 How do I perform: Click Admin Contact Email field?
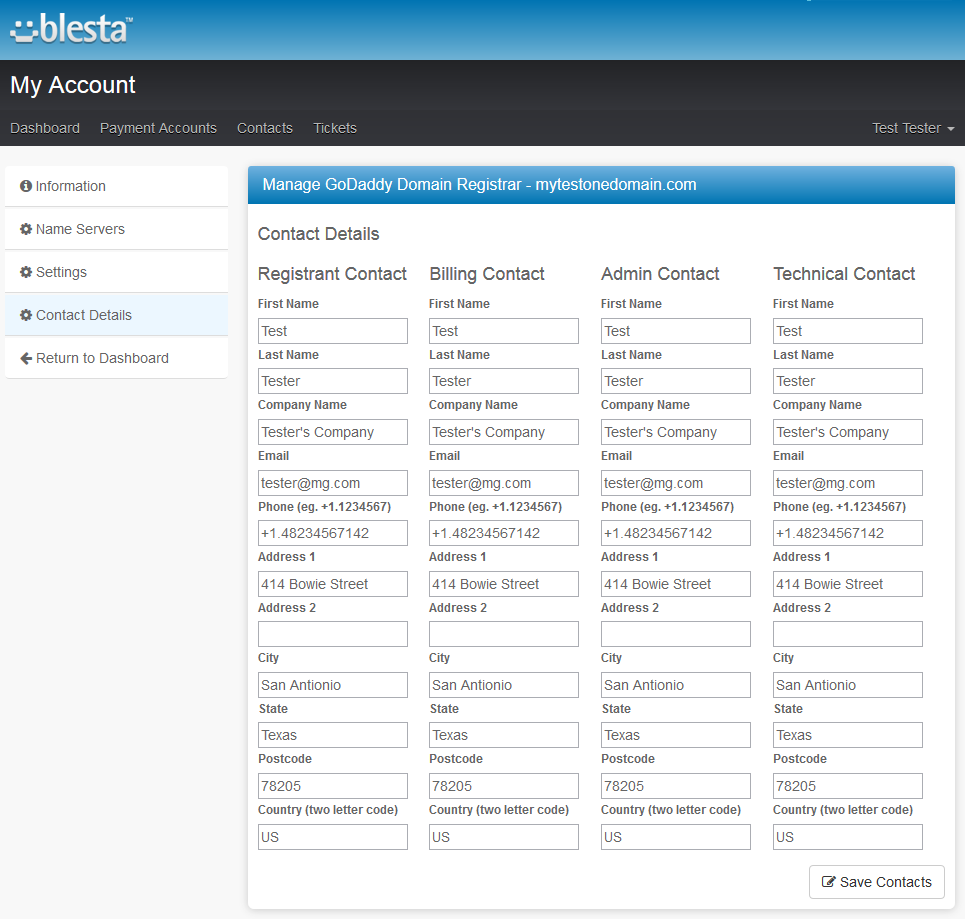coord(676,483)
